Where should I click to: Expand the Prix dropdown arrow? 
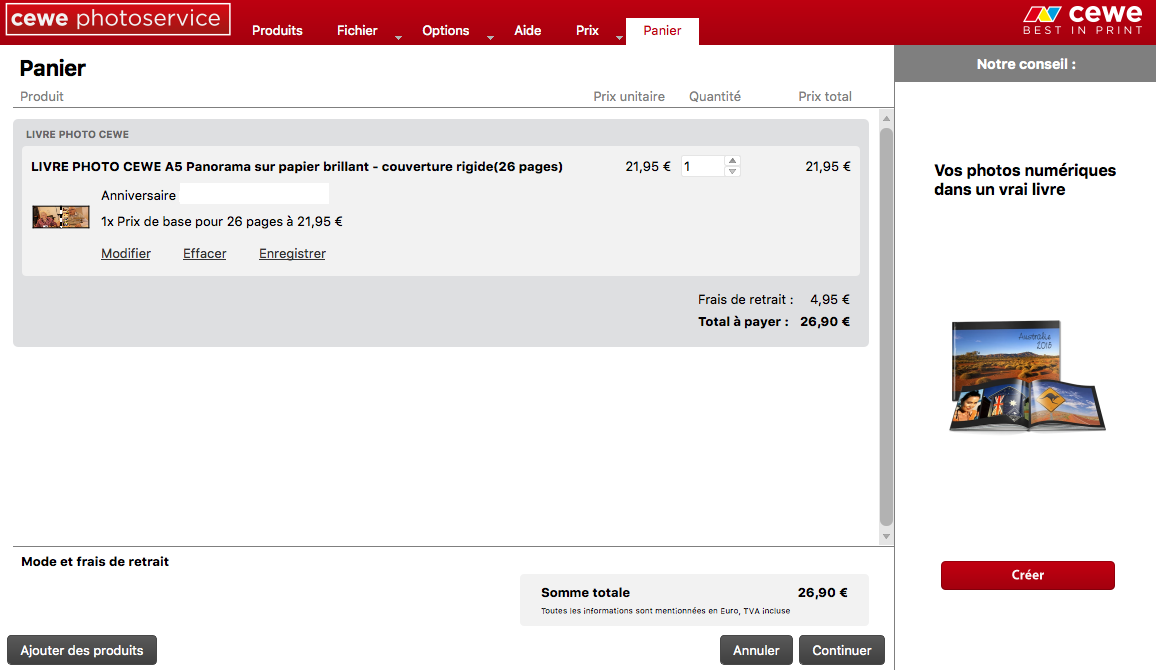point(619,38)
